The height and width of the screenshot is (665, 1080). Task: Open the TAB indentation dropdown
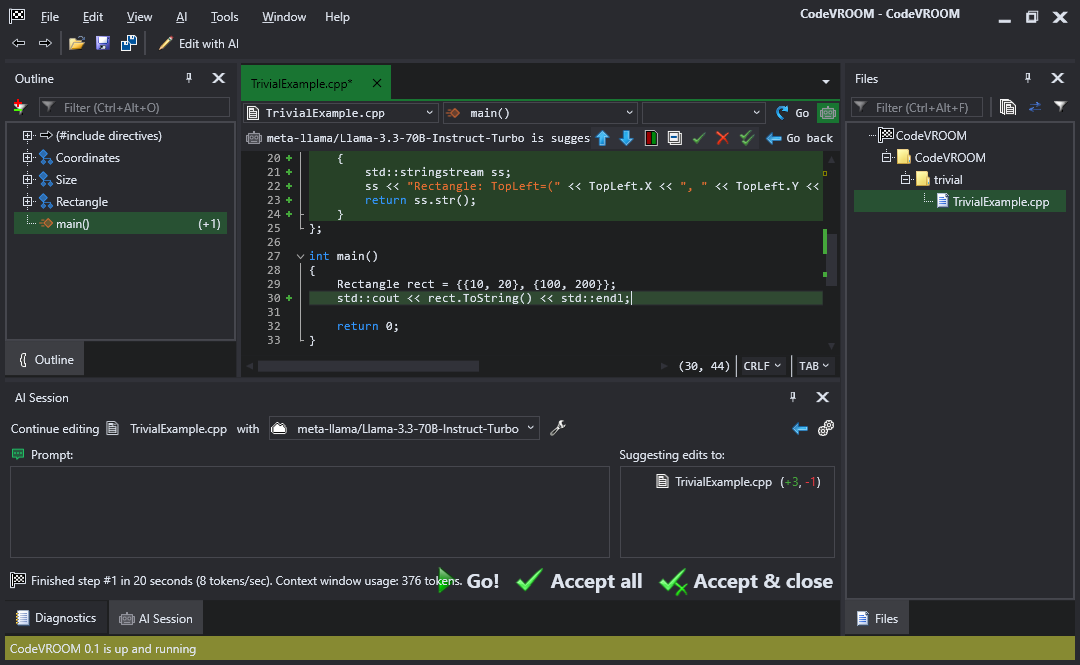[x=813, y=366]
